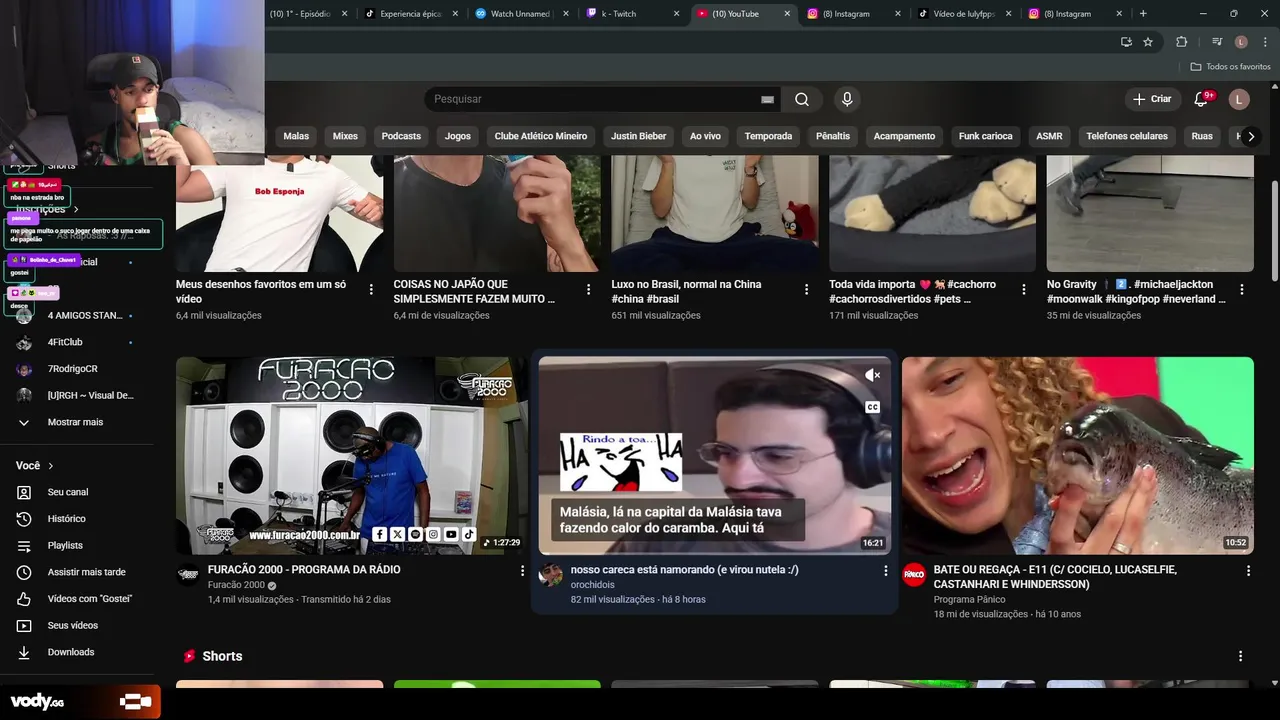The image size is (1280, 720).
Task: Open options for Toda vida importa short
Action: pos(1023,289)
